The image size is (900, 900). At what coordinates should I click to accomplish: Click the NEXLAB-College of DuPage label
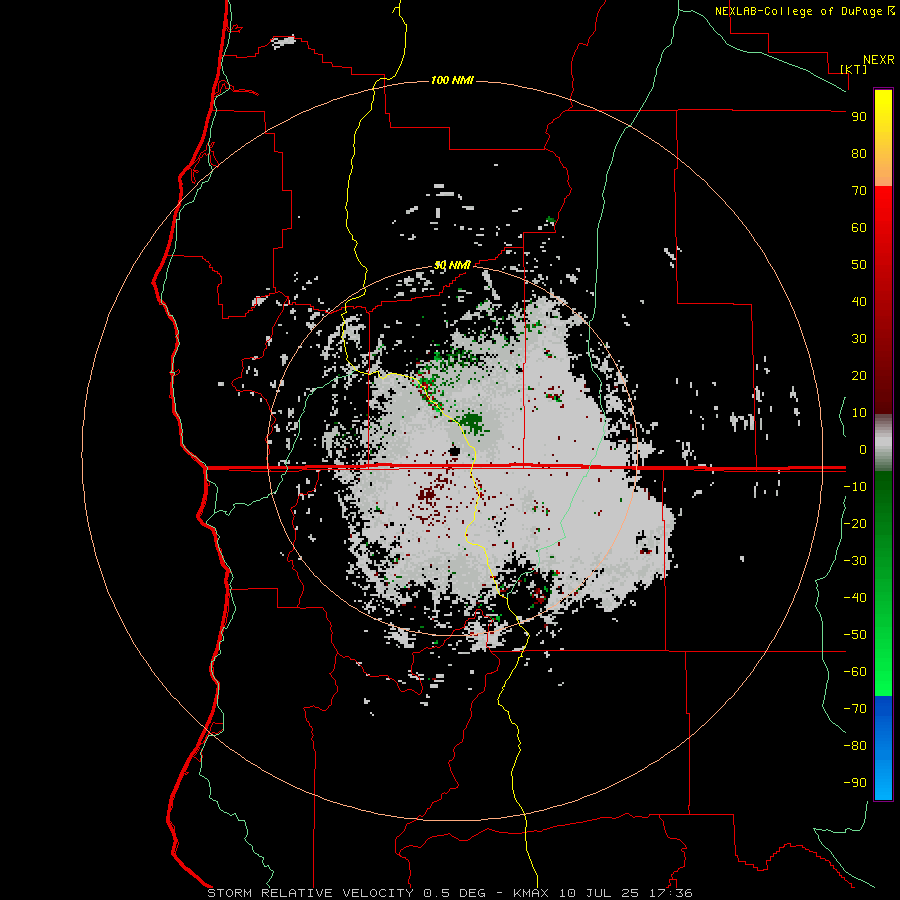point(804,11)
